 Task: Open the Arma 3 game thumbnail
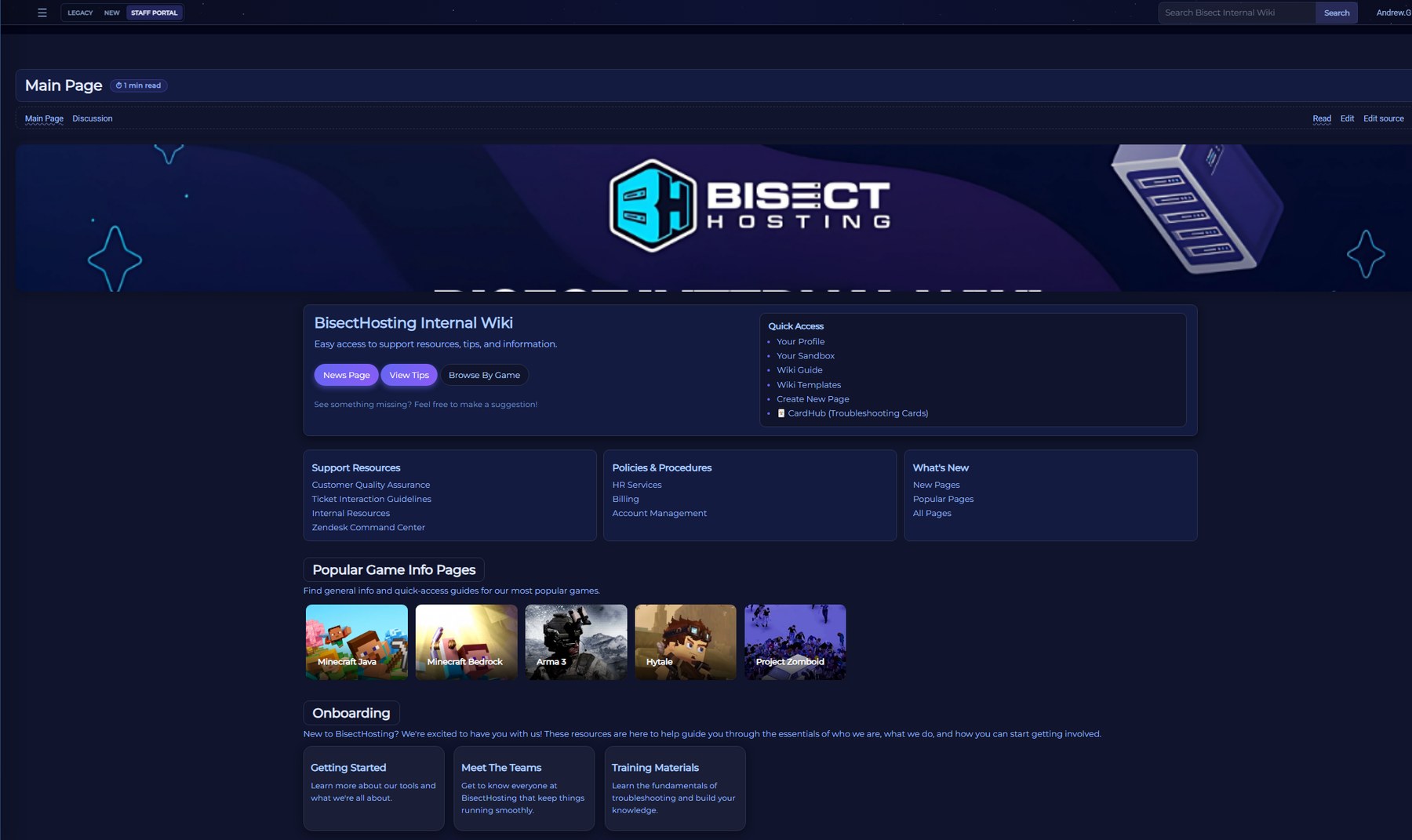point(577,642)
